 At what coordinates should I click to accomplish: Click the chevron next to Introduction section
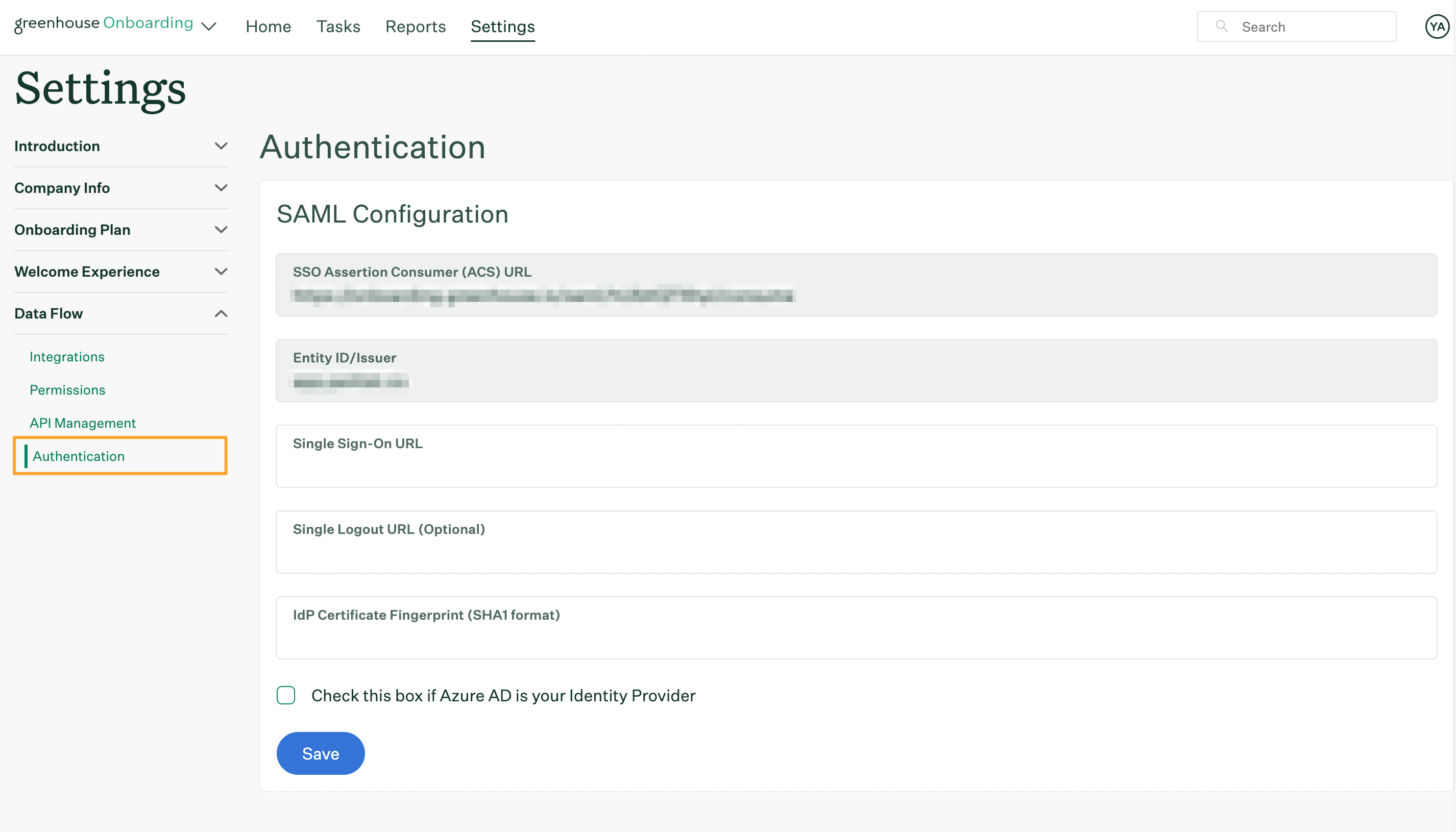(x=220, y=145)
